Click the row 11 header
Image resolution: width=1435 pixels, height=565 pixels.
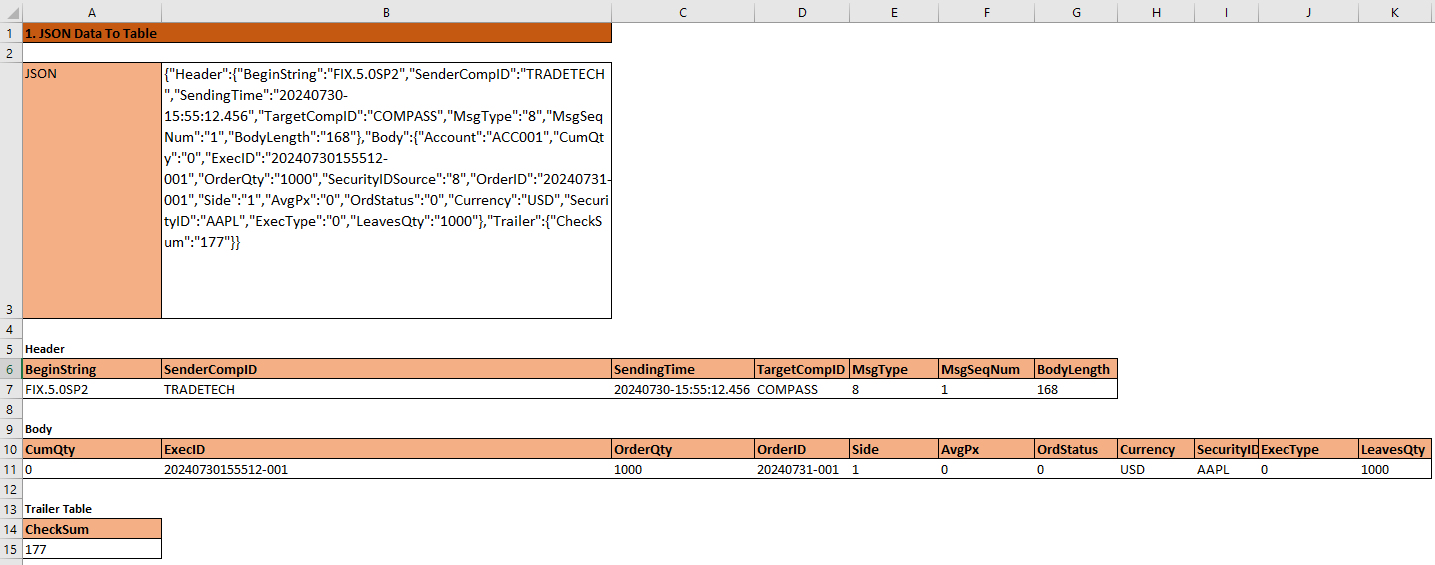click(x=10, y=469)
